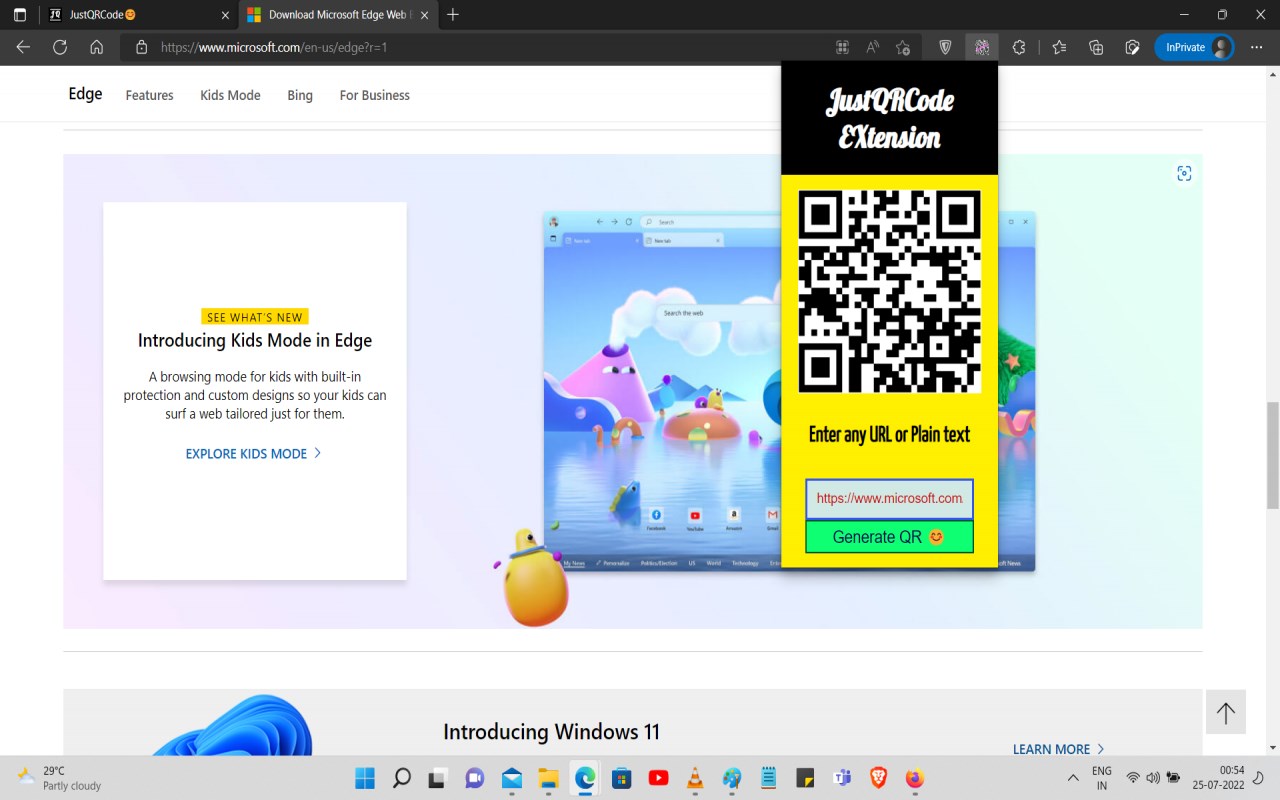Open Kids Mode in the site navigation

click(x=230, y=95)
